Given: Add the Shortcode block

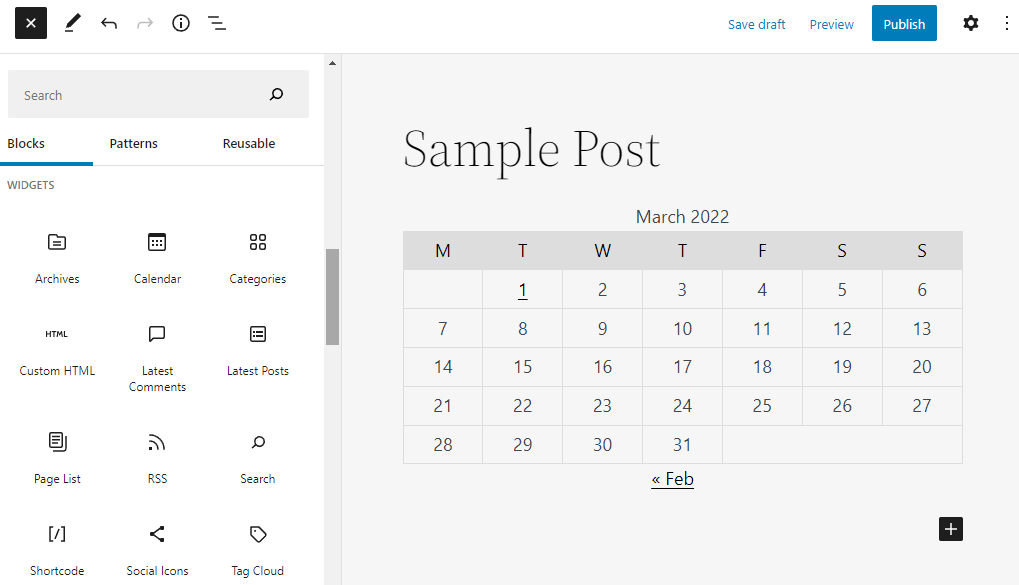Looking at the screenshot, I should [57, 547].
